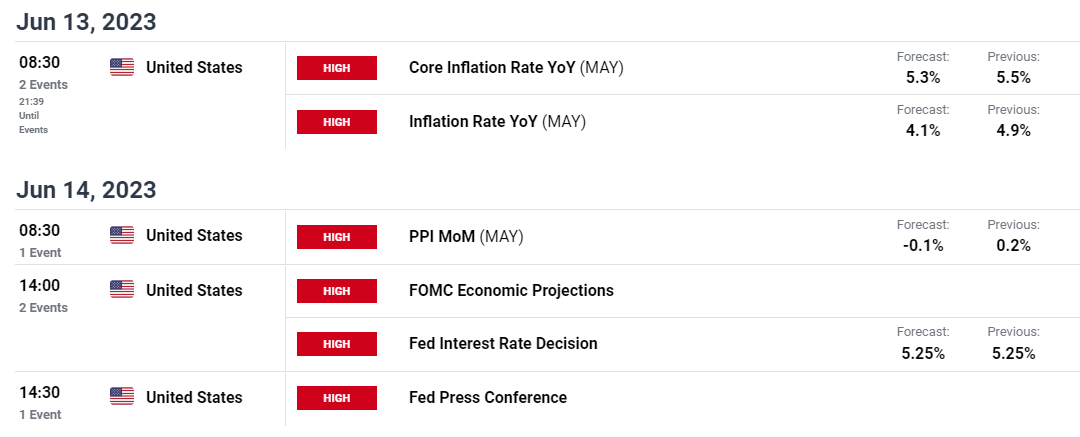Open the Inflation Rate YoY (MAY) event
The width and height of the screenshot is (1080, 437).
click(x=497, y=122)
